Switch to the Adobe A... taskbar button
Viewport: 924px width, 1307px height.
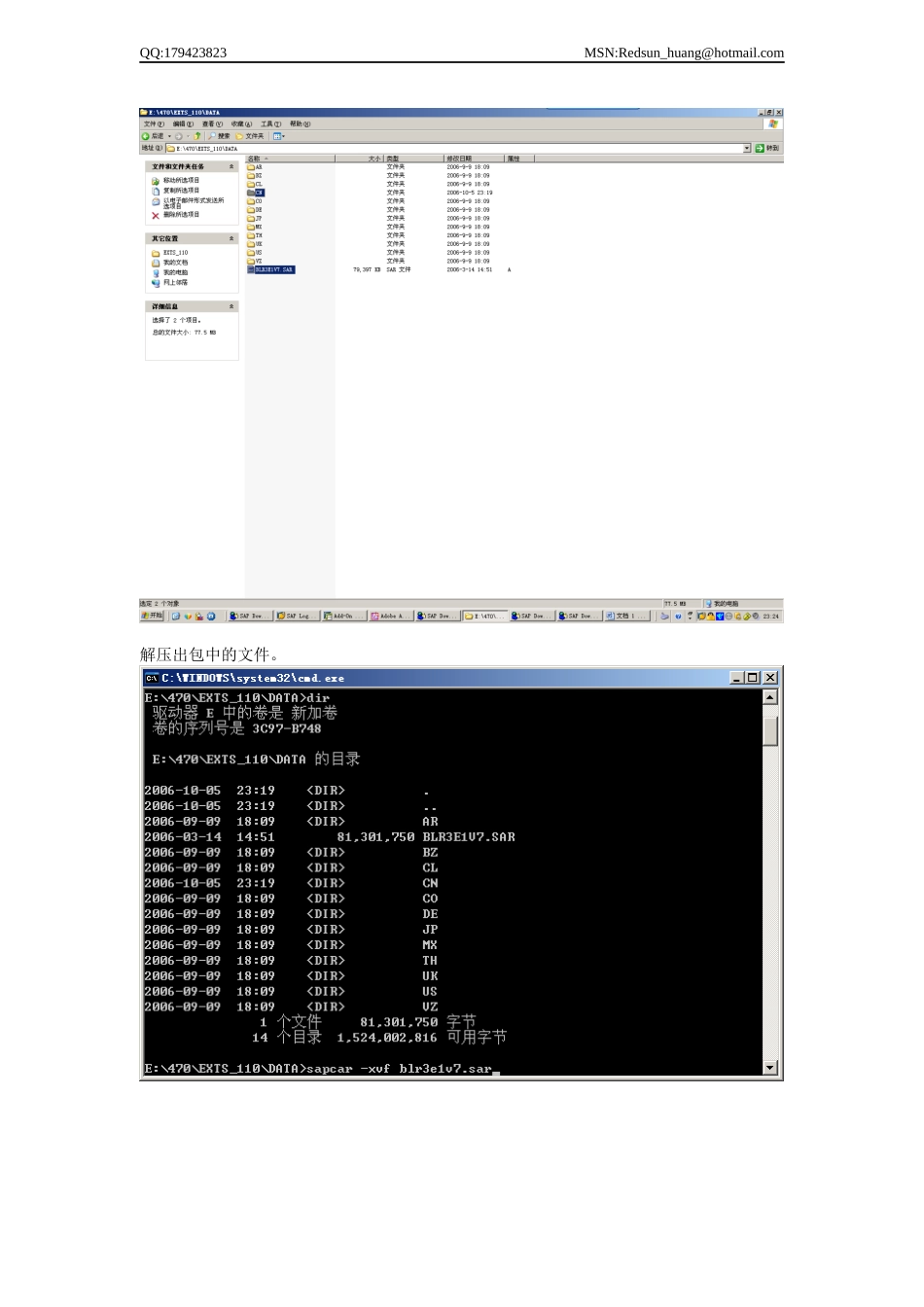(x=391, y=616)
